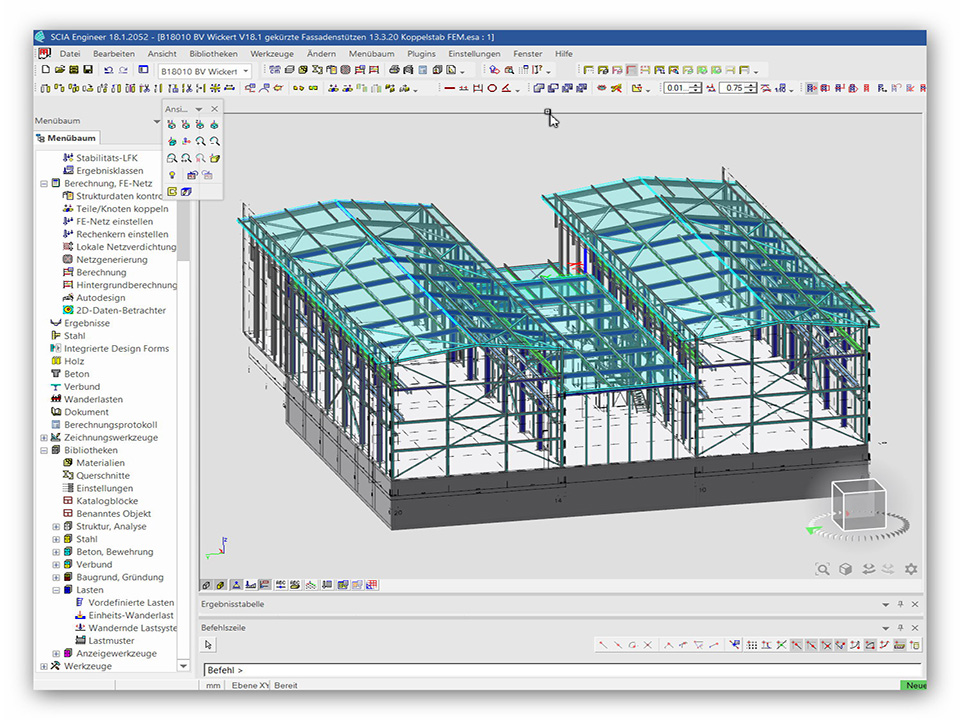Open the B18010 BV Wickert project dropdown
960x720 pixels.
[246, 71]
